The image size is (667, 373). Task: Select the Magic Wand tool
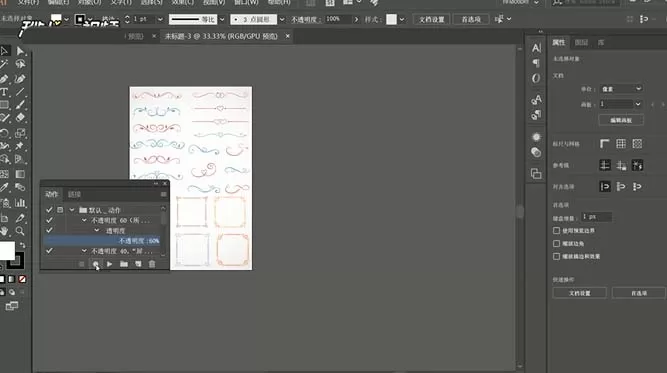pos(4,64)
